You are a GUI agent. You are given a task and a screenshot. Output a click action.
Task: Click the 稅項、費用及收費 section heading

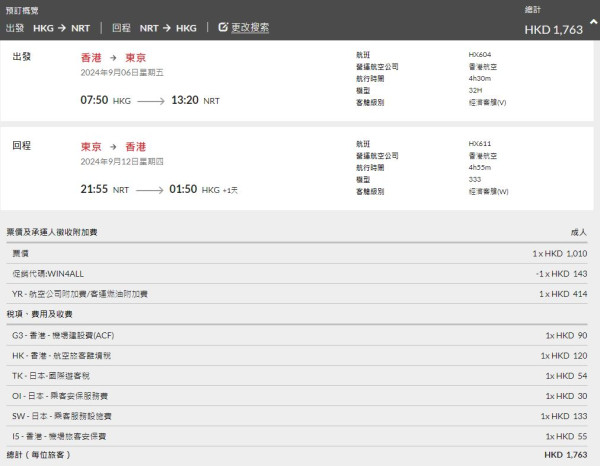click(39, 314)
